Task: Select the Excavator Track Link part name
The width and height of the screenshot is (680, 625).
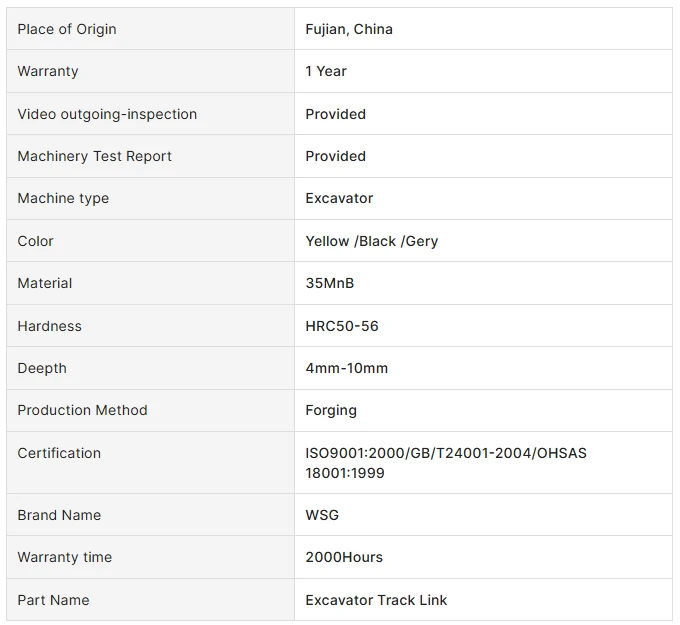Action: [x=376, y=600]
